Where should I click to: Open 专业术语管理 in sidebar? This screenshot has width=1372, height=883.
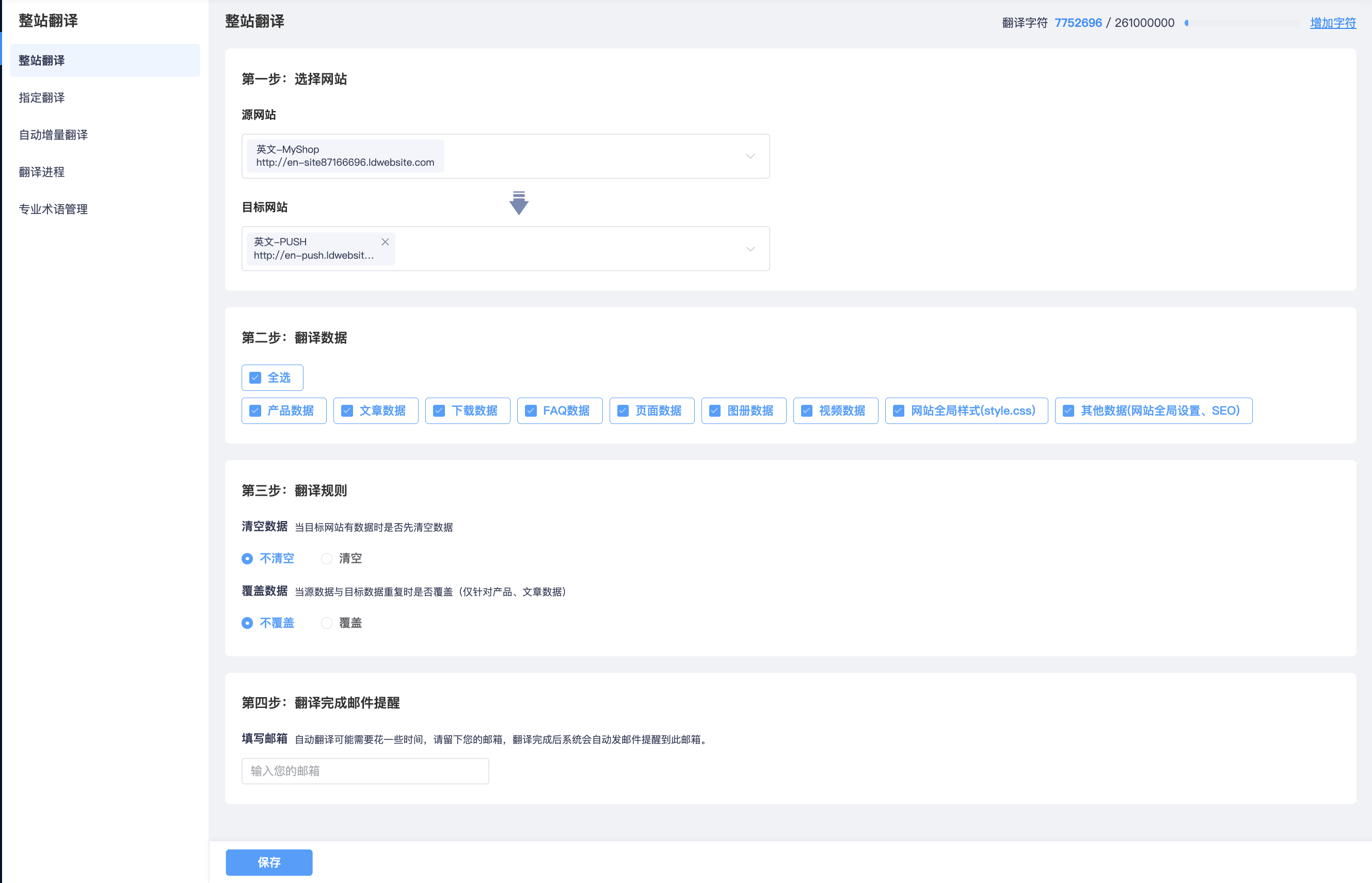point(53,209)
